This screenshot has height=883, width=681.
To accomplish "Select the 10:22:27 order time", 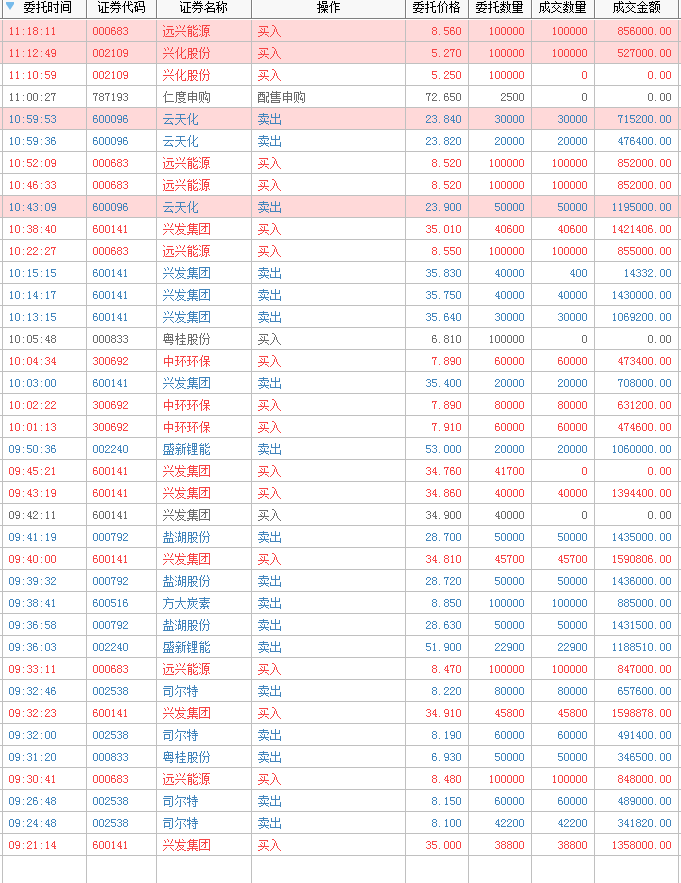I will [x=32, y=251].
